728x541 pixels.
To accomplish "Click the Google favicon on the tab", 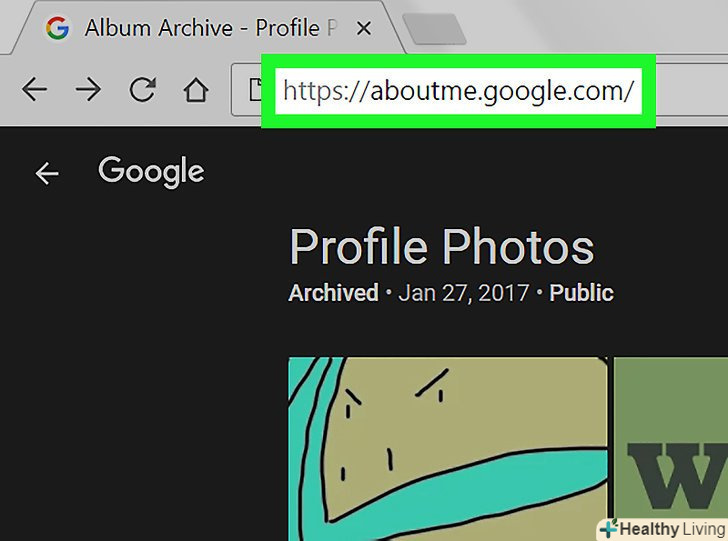I will (58, 28).
